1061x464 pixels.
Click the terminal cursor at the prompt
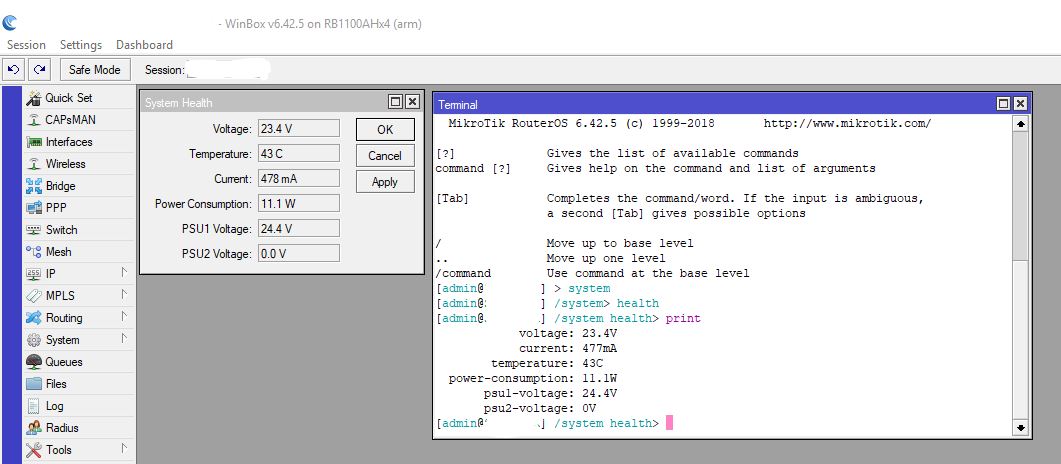coord(669,423)
